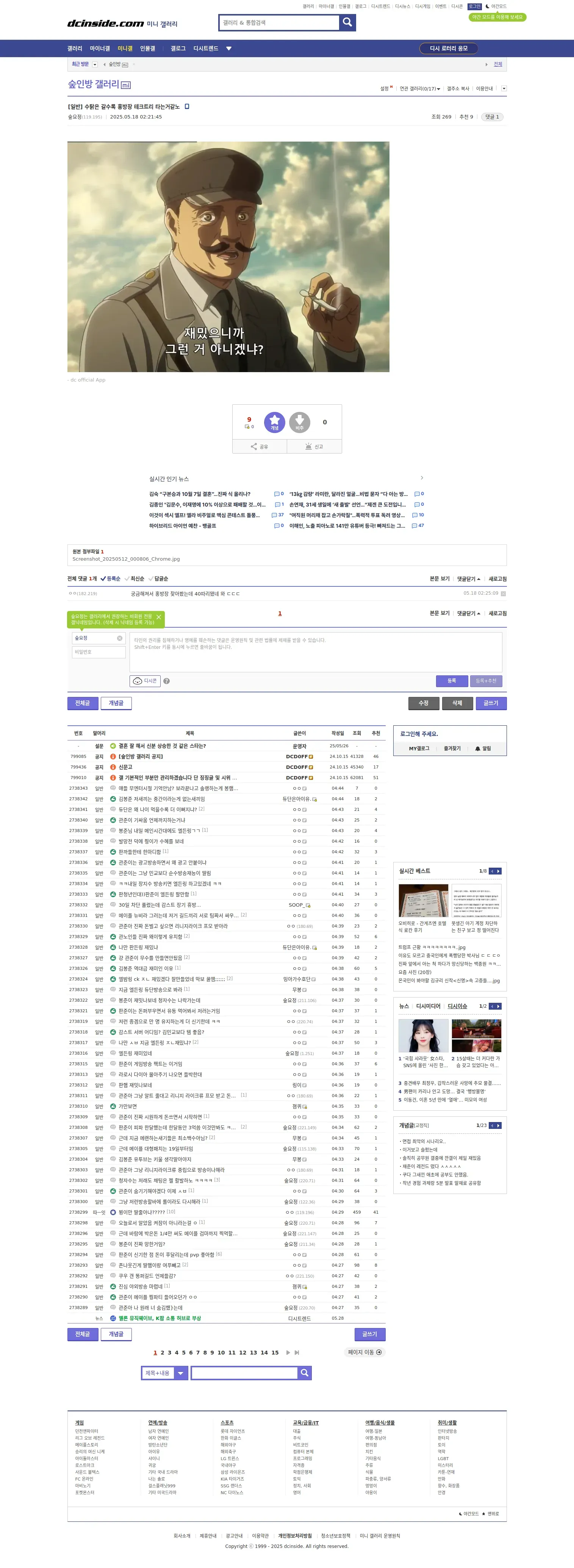Viewport: 574px width, 1568px height.
Task: Expand recent visits list arrow near 전체
Action: pos(486,64)
